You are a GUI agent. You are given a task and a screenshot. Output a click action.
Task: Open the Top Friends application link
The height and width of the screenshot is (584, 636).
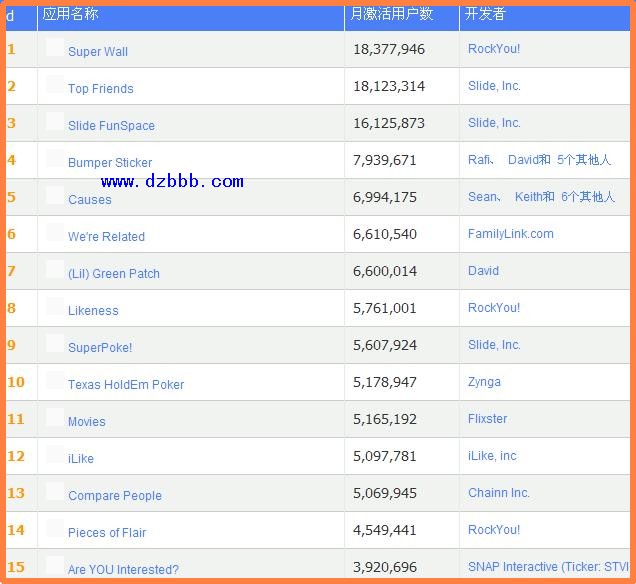coord(101,88)
